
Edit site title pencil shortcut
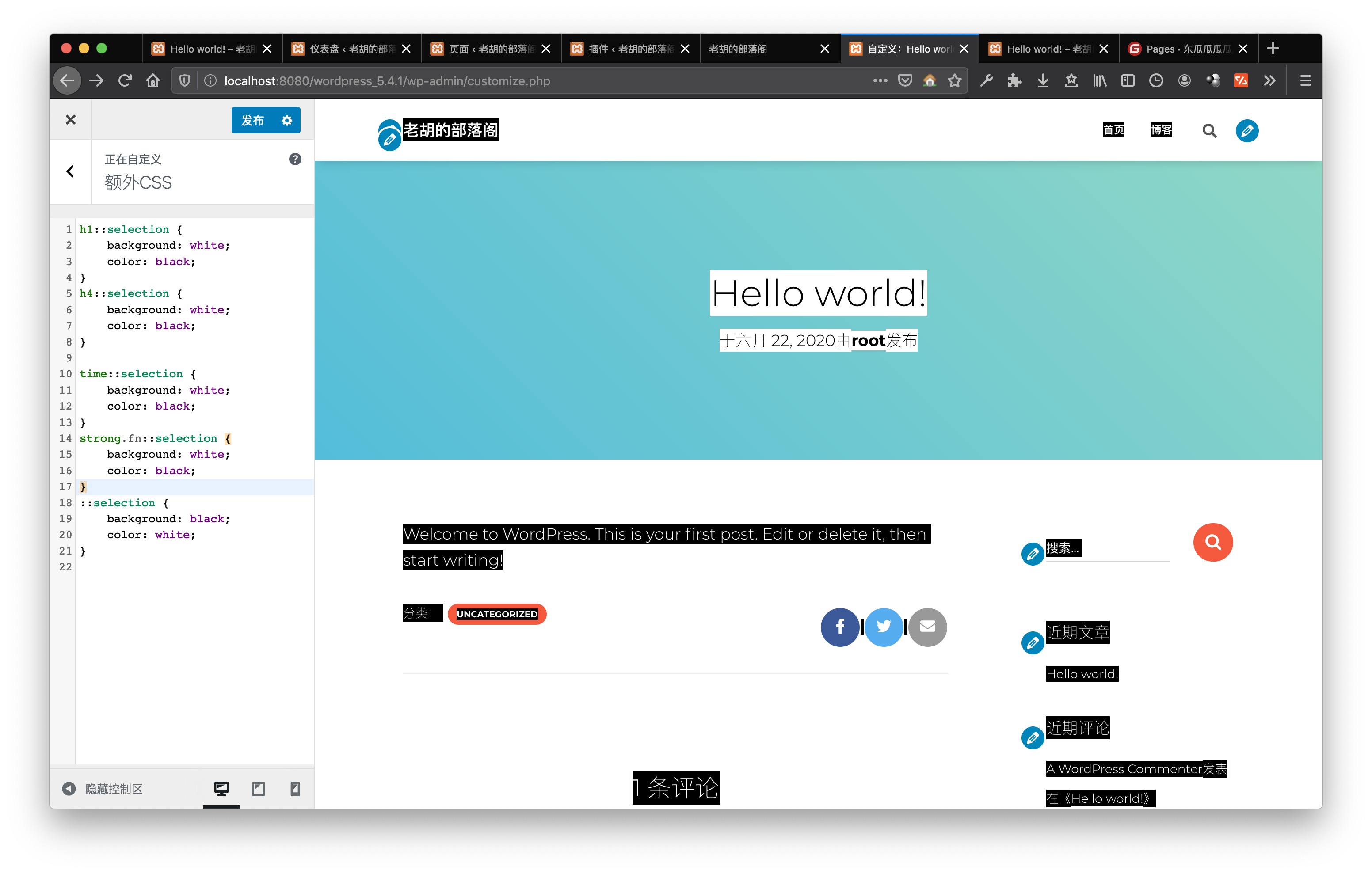pyautogui.click(x=390, y=140)
